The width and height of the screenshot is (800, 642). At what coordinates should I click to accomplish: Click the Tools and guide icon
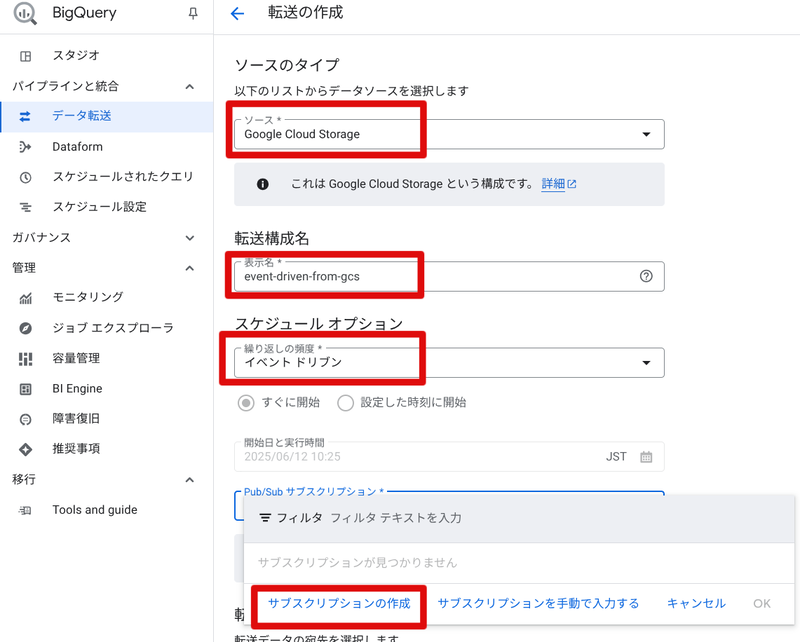pos(25,510)
